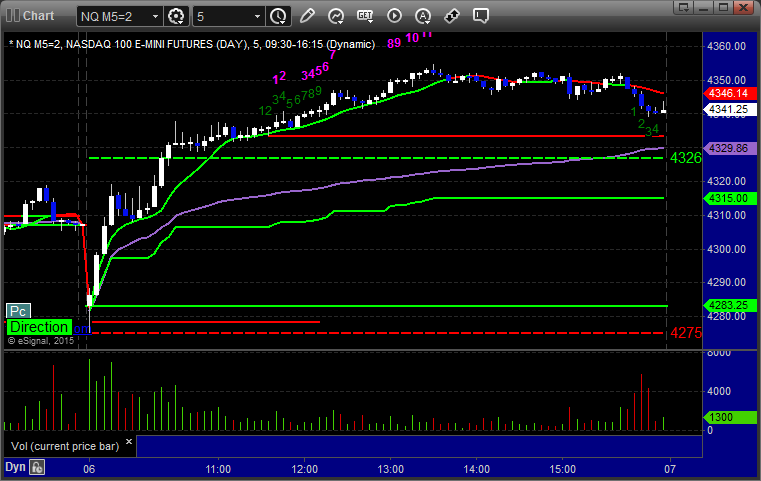Maximize the Chart window

pyautogui.click(x=723, y=7)
